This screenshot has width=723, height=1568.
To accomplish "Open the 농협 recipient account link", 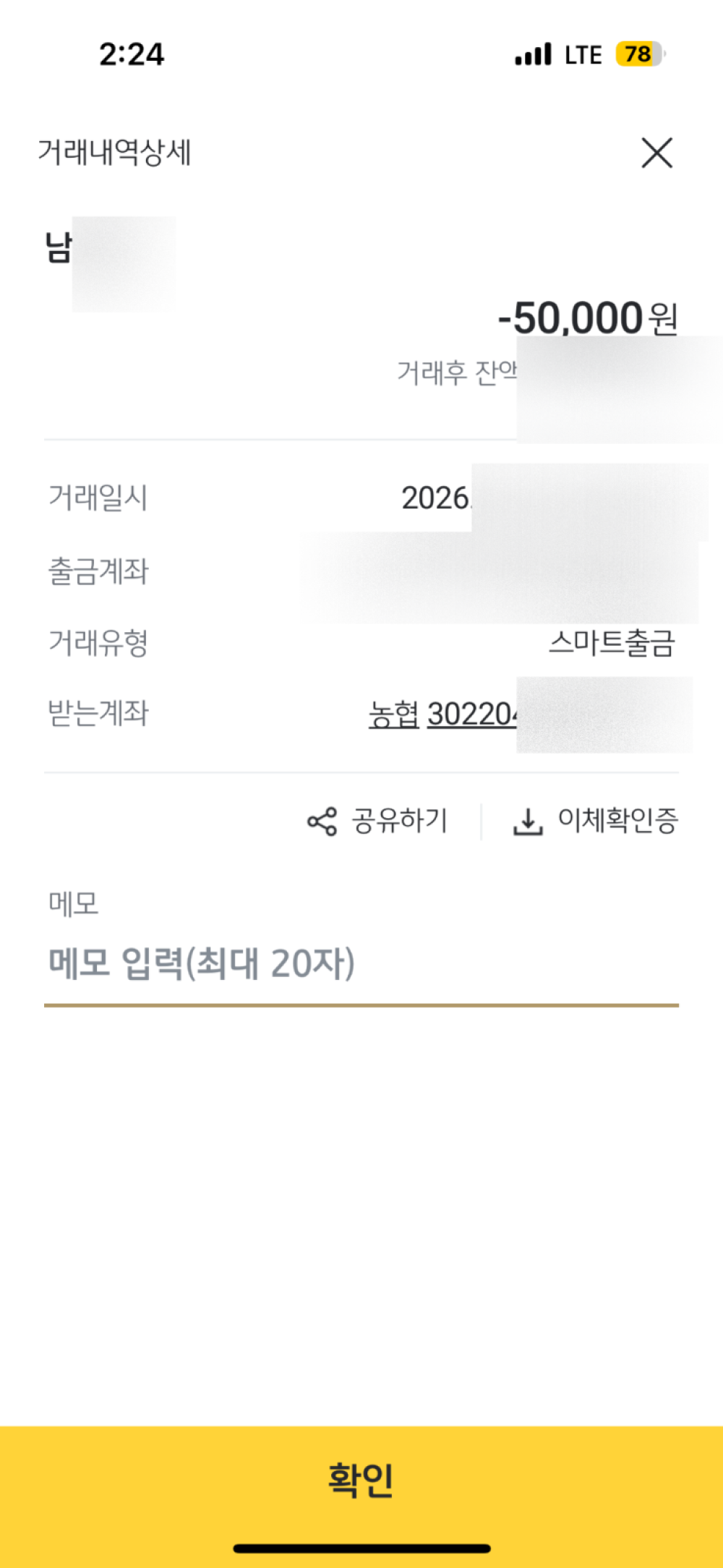I will pyautogui.click(x=471, y=715).
